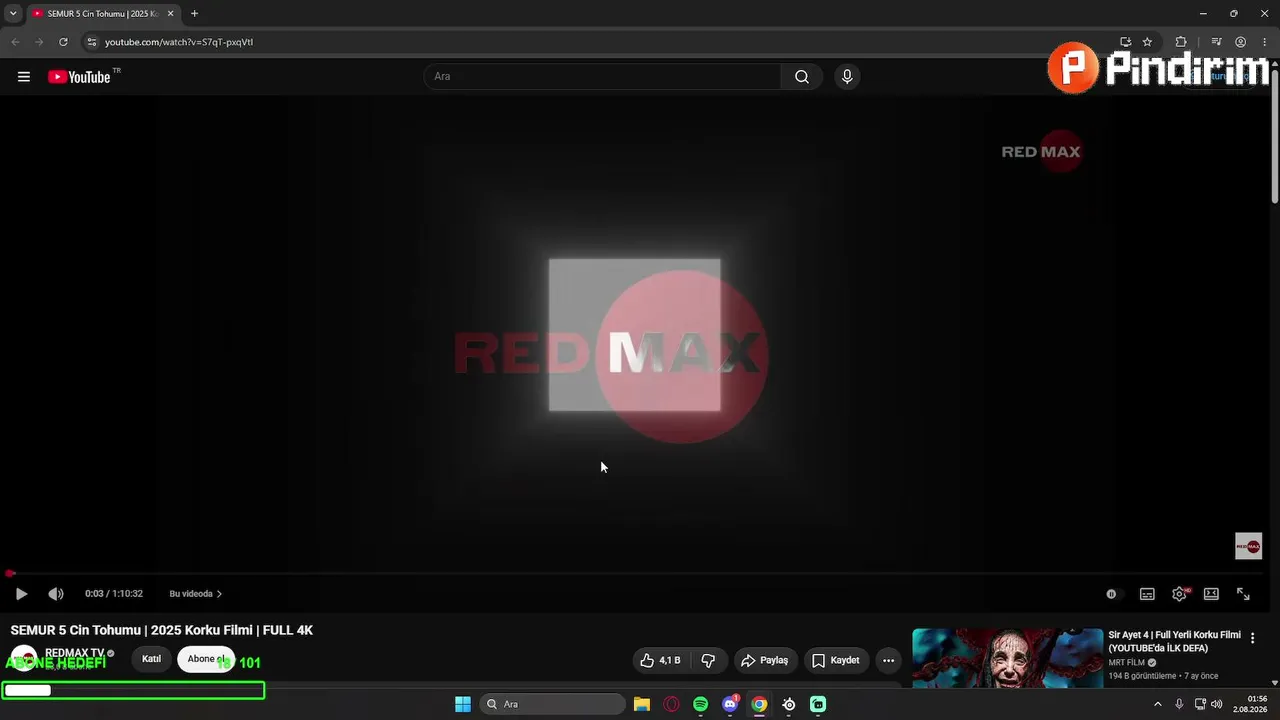Click the '0:03 / 1:10:32' time display
Image resolution: width=1280 pixels, height=720 pixels.
click(x=114, y=594)
